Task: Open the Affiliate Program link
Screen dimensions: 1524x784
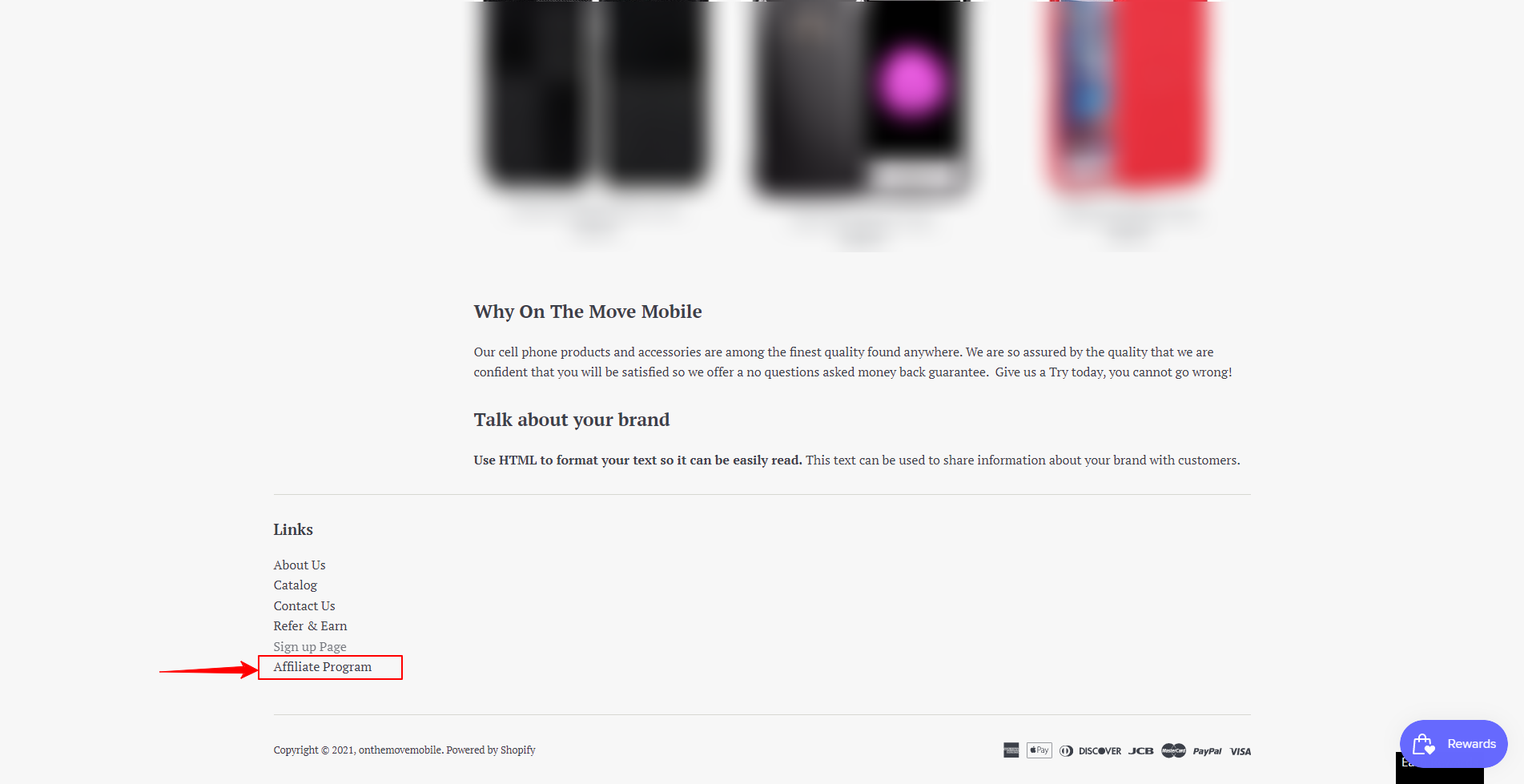Action: click(x=323, y=667)
